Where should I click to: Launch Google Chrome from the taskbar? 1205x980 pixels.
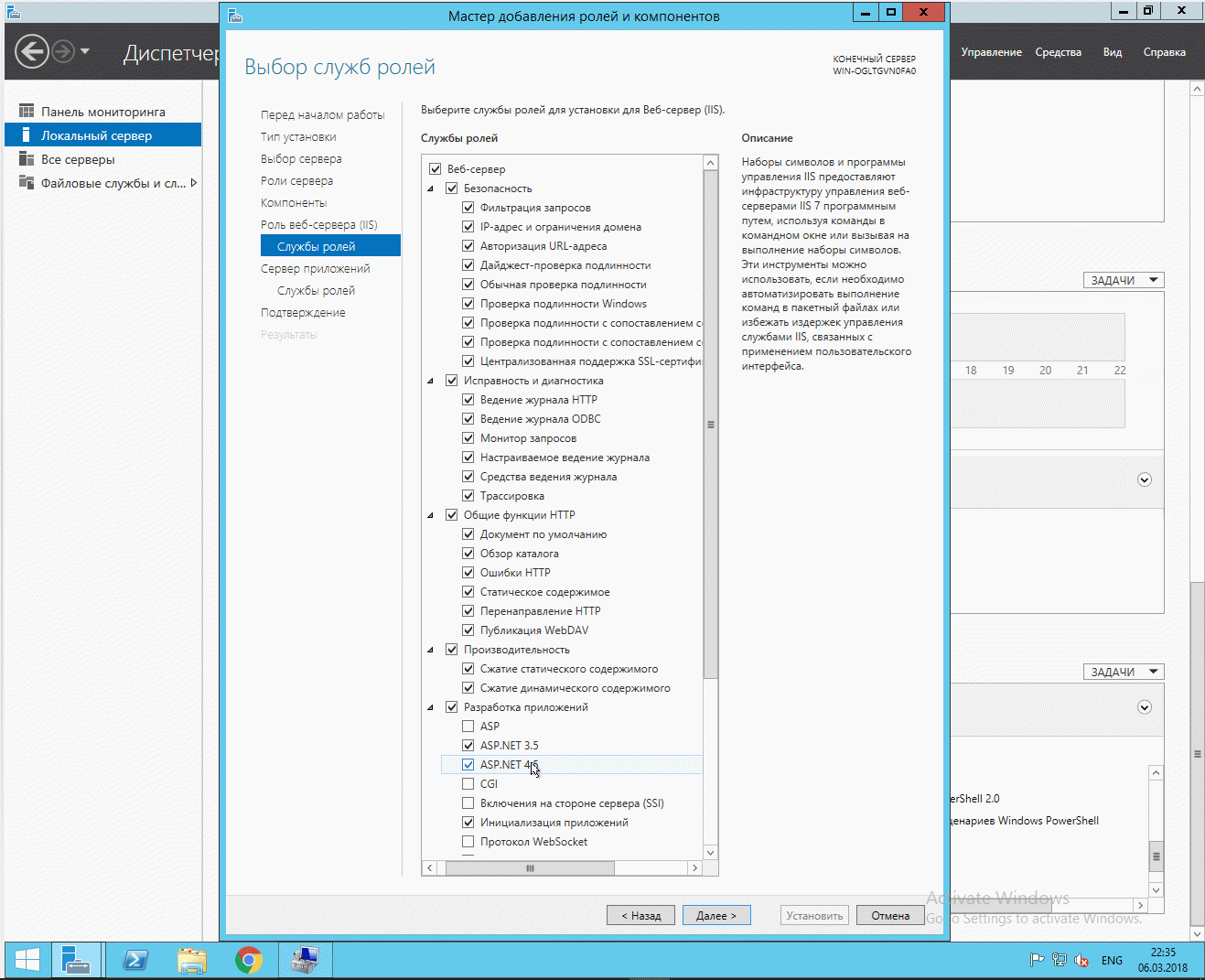click(249, 960)
